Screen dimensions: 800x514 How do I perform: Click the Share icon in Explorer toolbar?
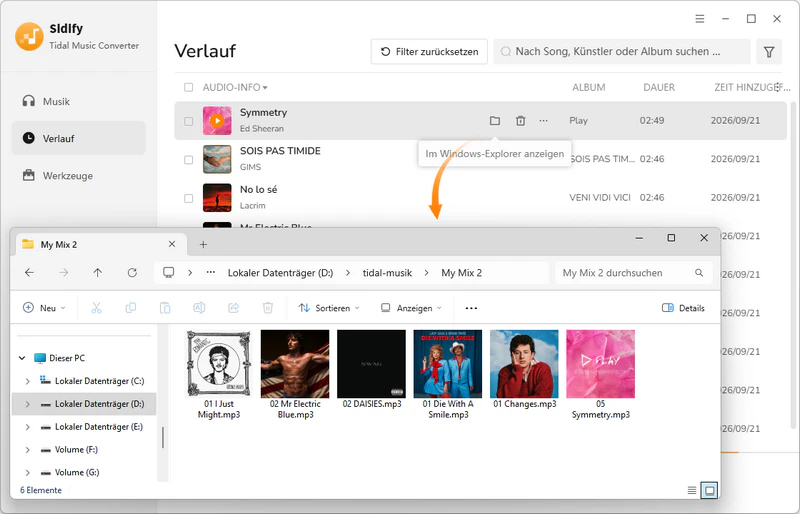pos(233,308)
